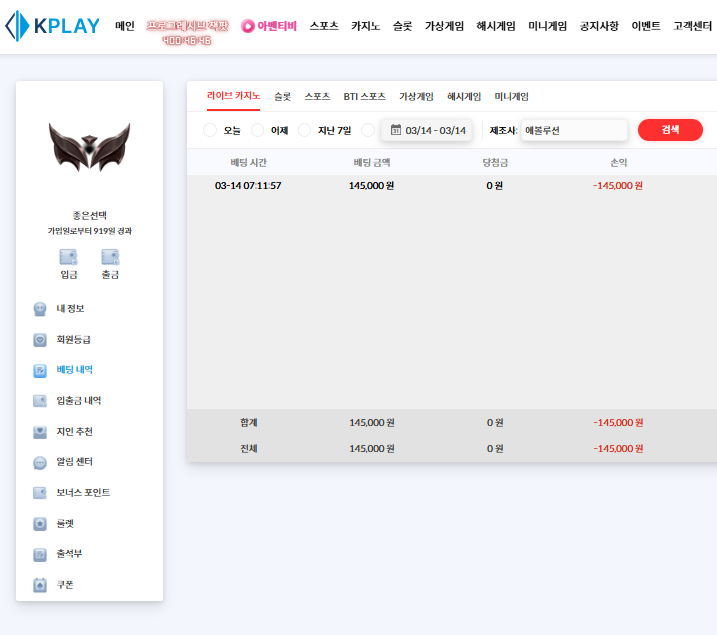Image resolution: width=717 pixels, height=635 pixels.
Task: Open the 제조사 provider dropdown
Action: [x=574, y=130]
